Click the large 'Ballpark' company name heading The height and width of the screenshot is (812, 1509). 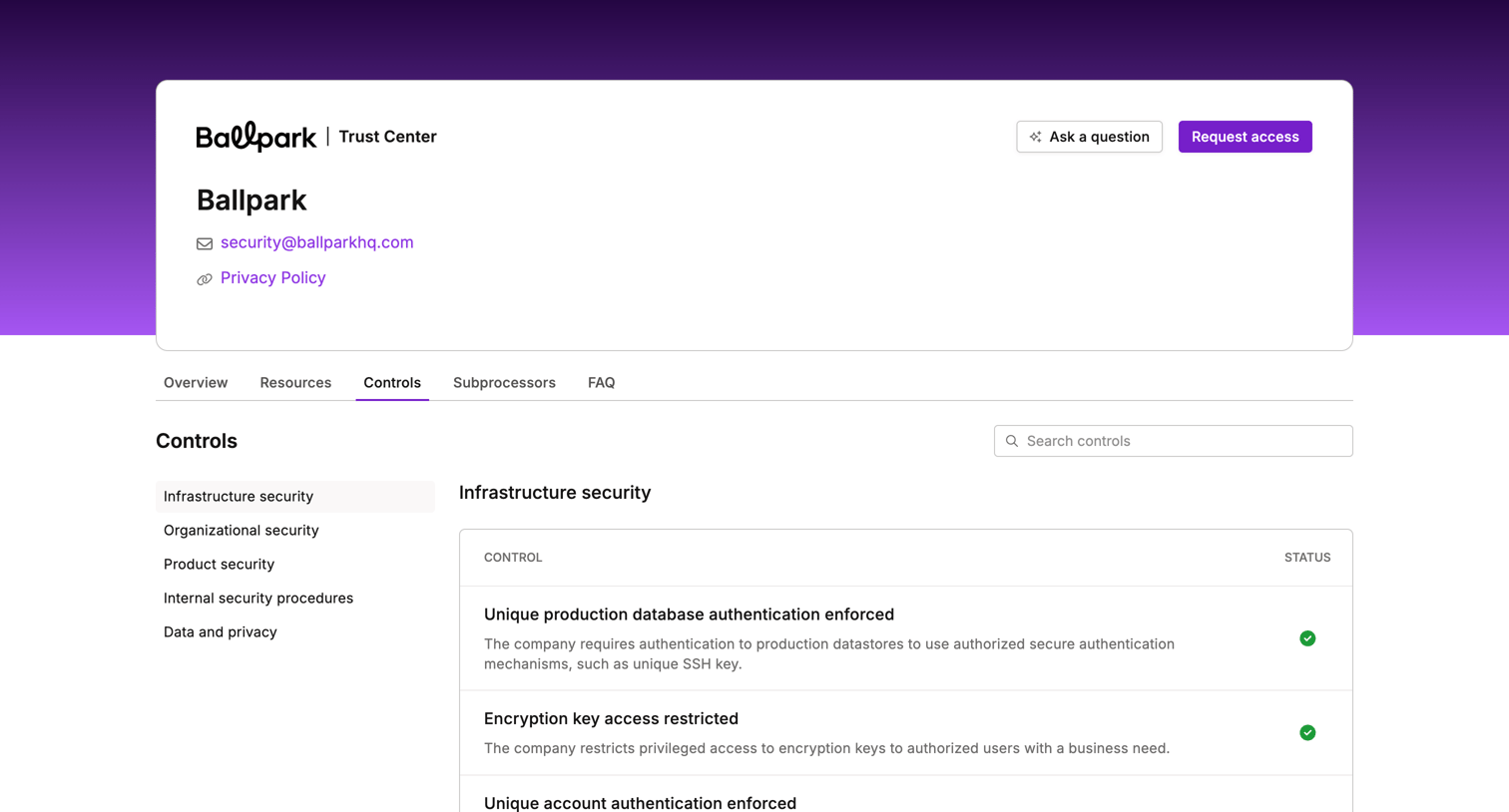[251, 201]
